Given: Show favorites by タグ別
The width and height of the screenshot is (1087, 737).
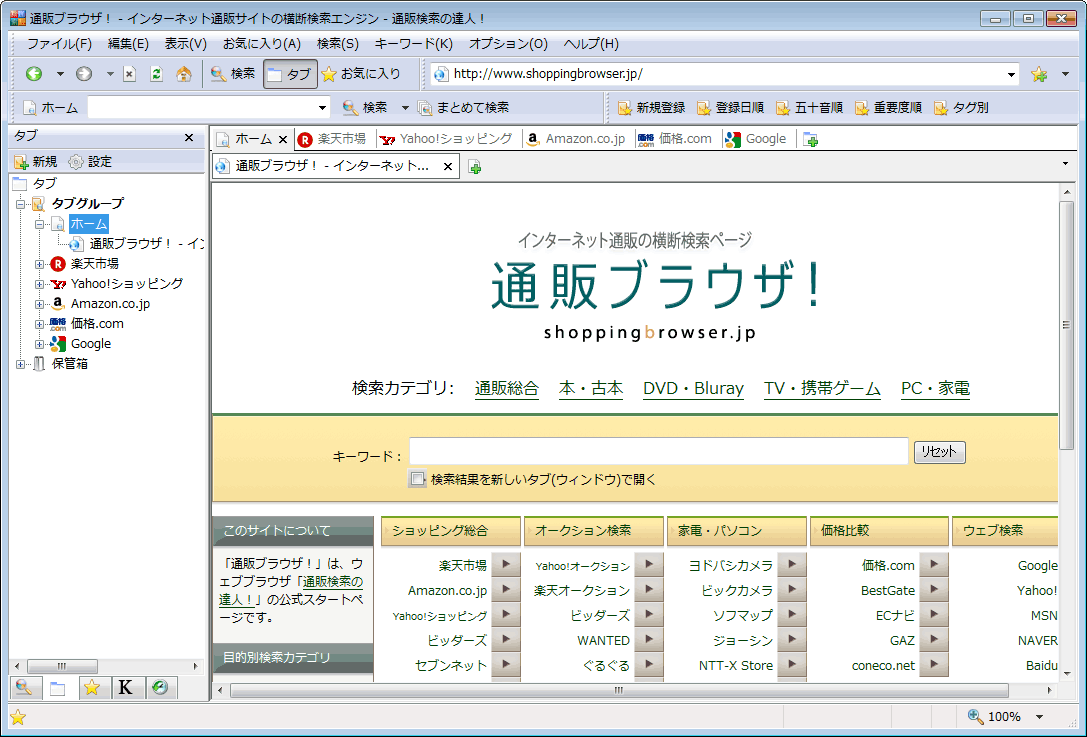Looking at the screenshot, I should point(962,107).
